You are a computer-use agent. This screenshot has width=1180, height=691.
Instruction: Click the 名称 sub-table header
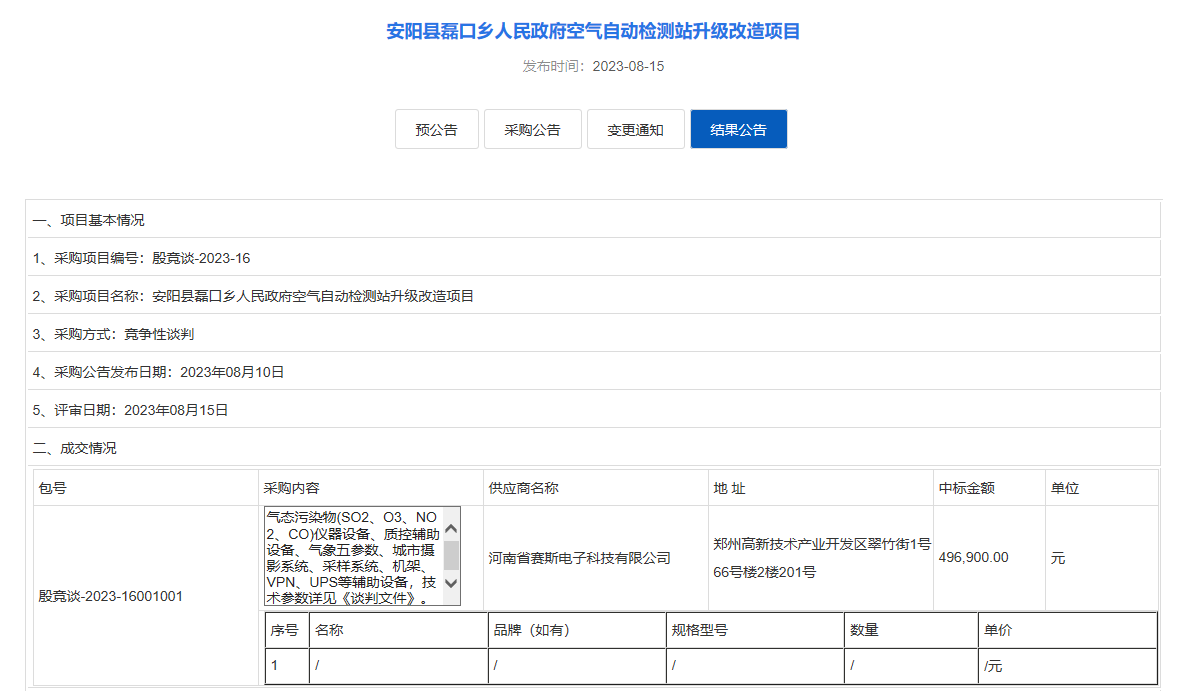click(x=398, y=630)
